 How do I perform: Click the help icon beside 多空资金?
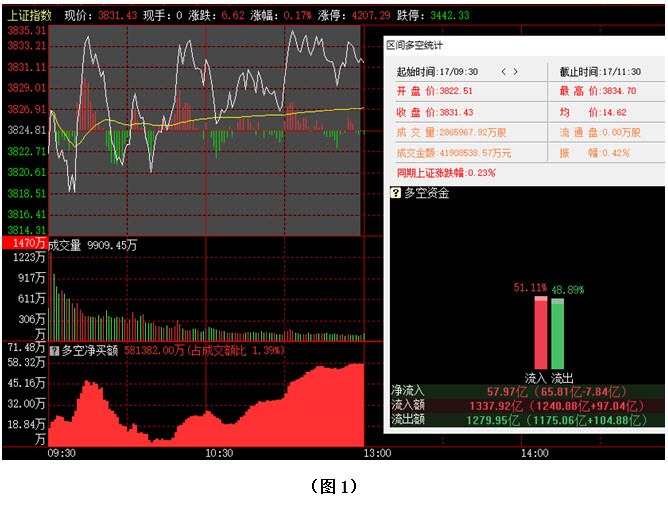click(x=396, y=193)
